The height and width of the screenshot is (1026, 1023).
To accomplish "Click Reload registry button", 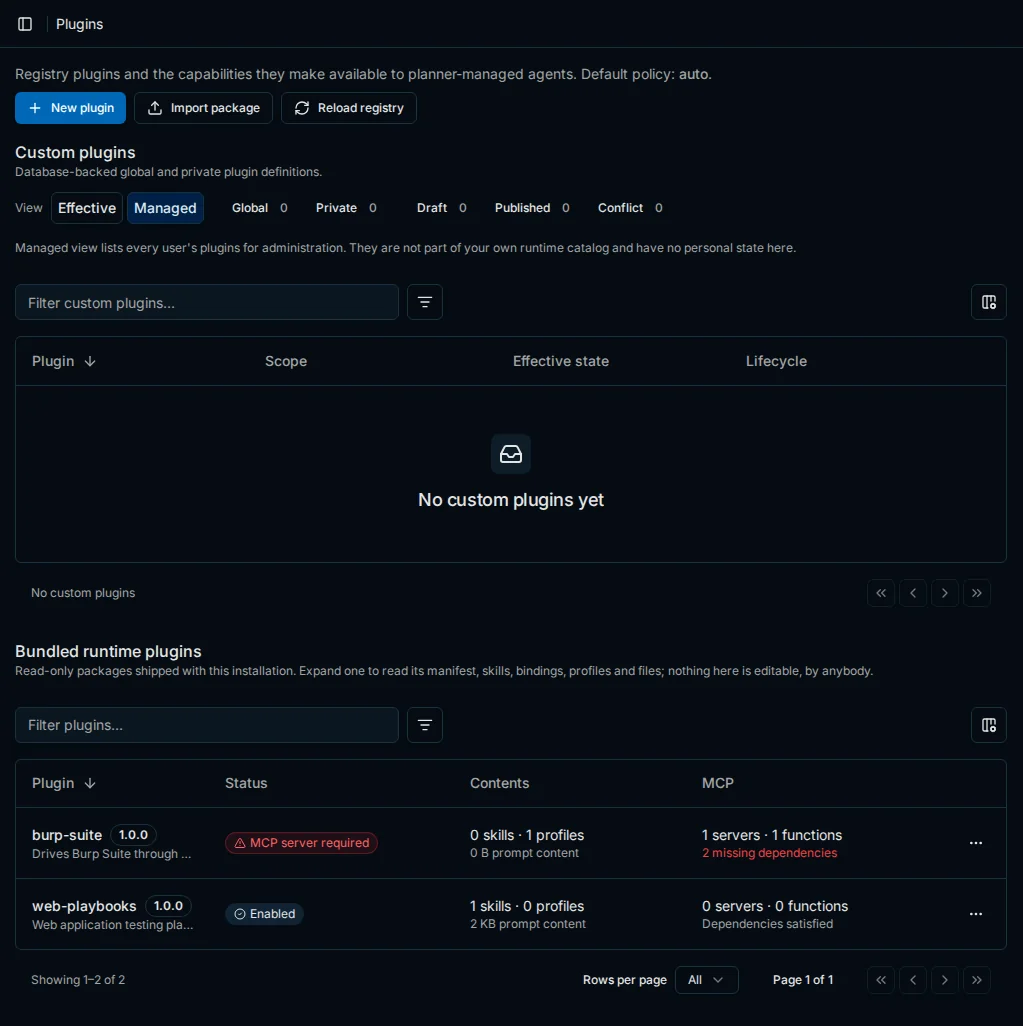I will coord(349,108).
